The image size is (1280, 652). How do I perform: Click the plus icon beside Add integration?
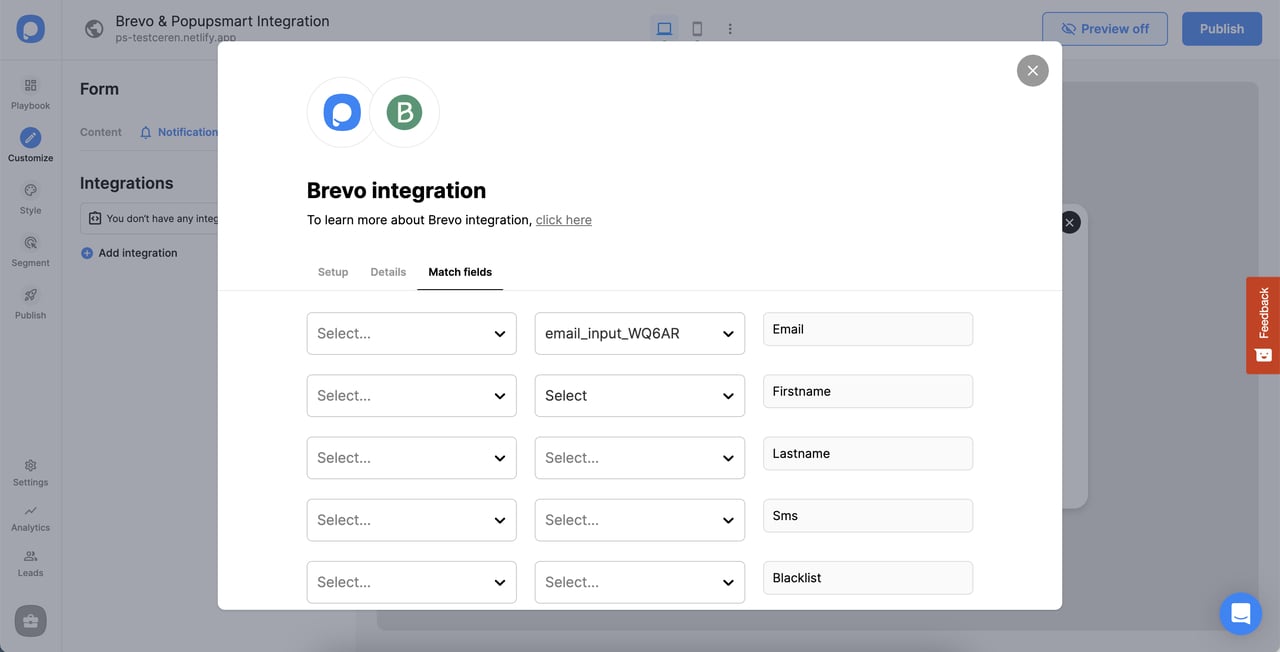click(87, 253)
